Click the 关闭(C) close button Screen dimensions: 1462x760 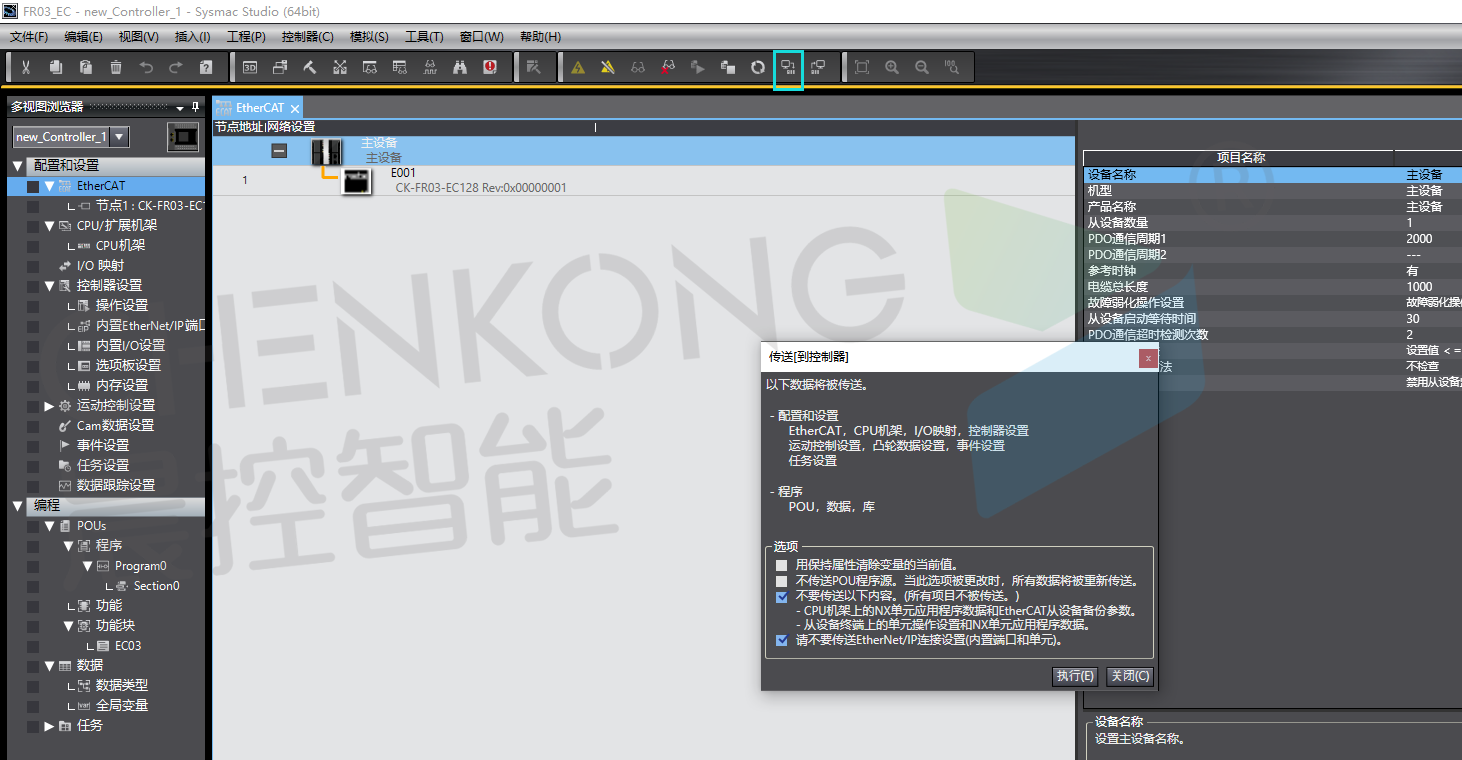[x=1130, y=676]
